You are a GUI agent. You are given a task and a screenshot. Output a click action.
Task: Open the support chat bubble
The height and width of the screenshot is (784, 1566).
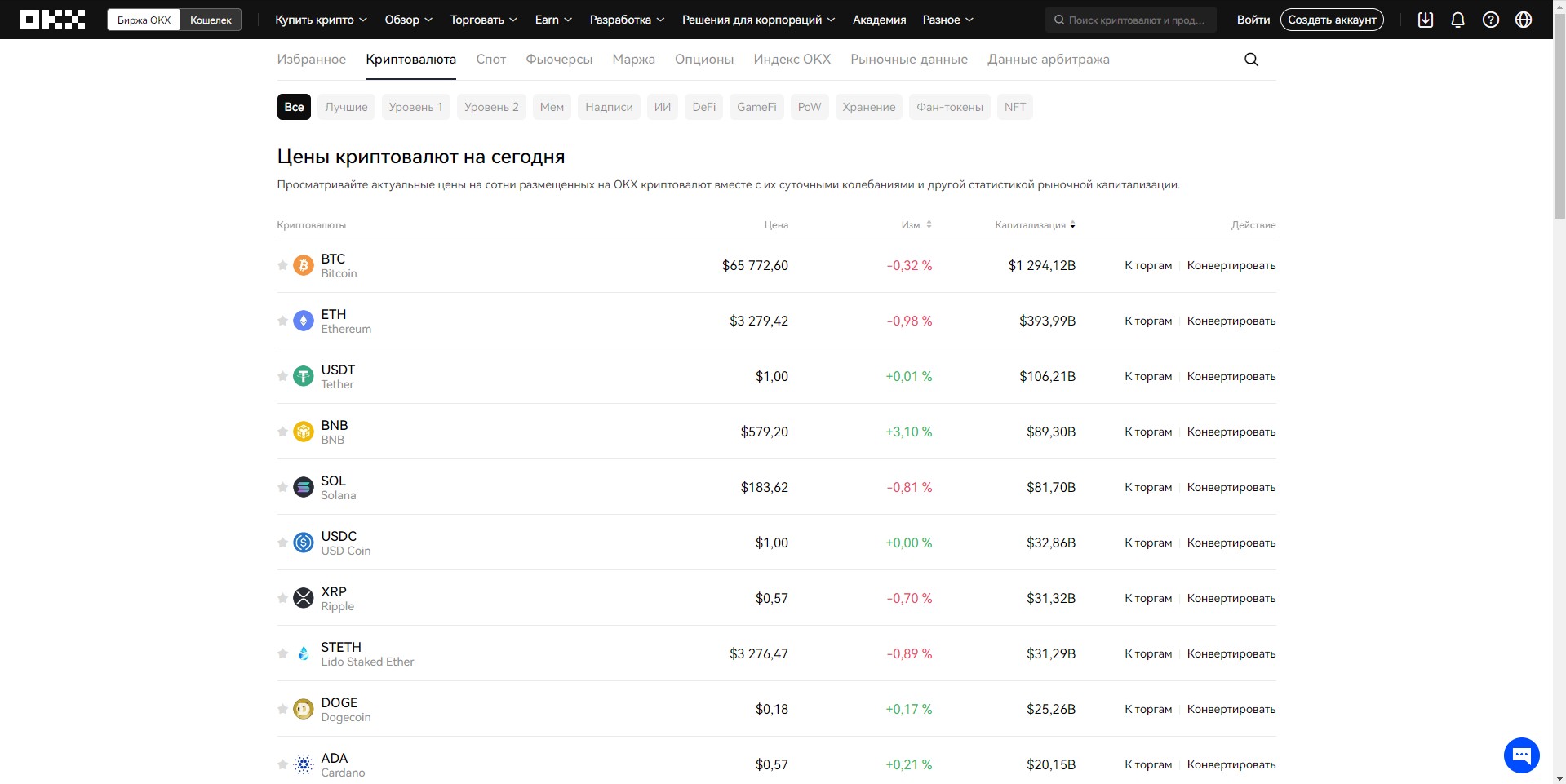pyautogui.click(x=1522, y=755)
